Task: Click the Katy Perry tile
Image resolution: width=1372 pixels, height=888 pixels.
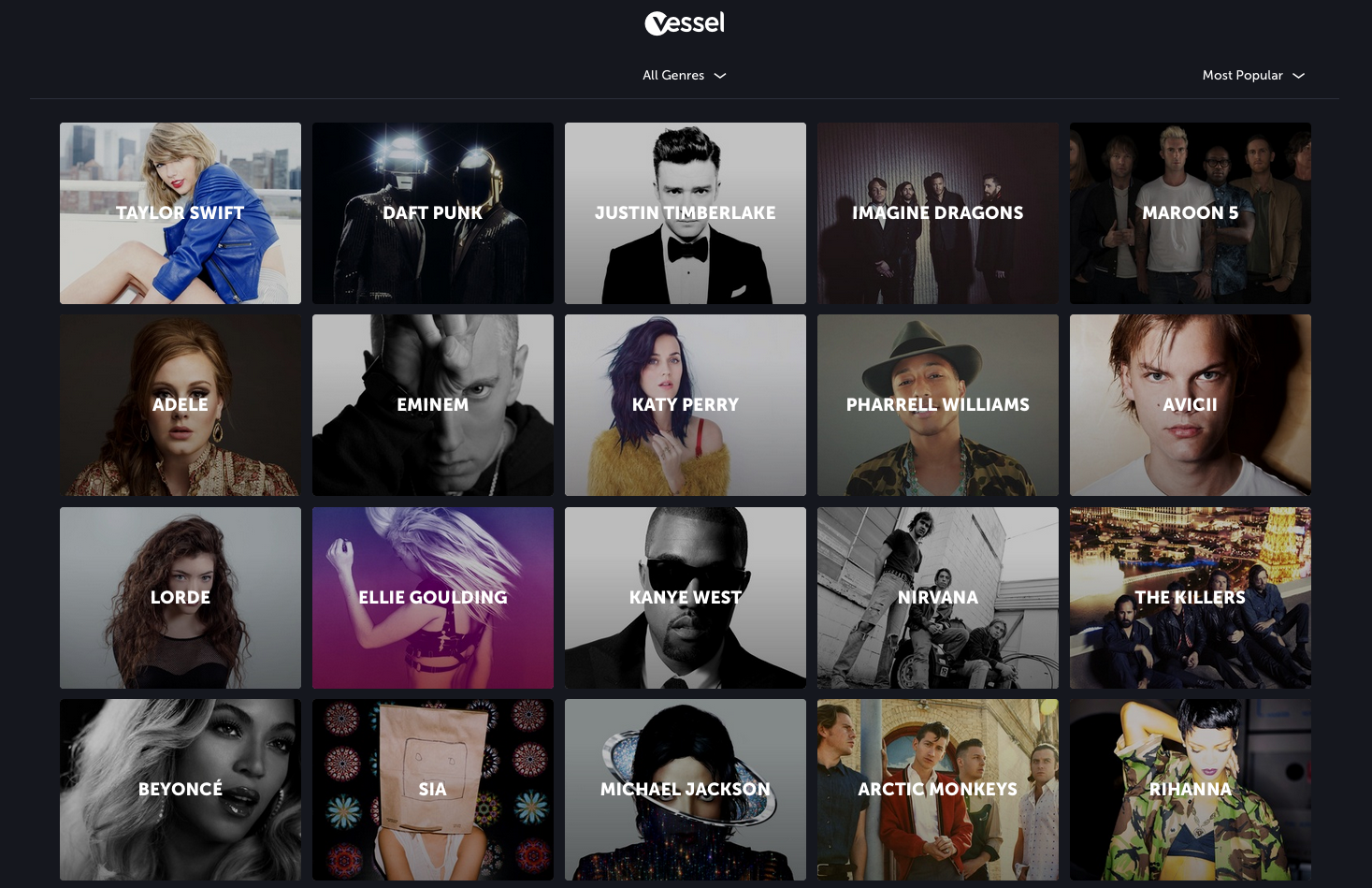Action: coord(686,405)
